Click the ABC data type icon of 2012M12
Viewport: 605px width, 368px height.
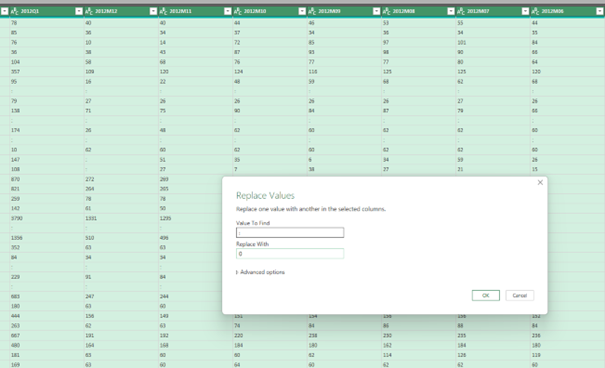coord(89,12)
